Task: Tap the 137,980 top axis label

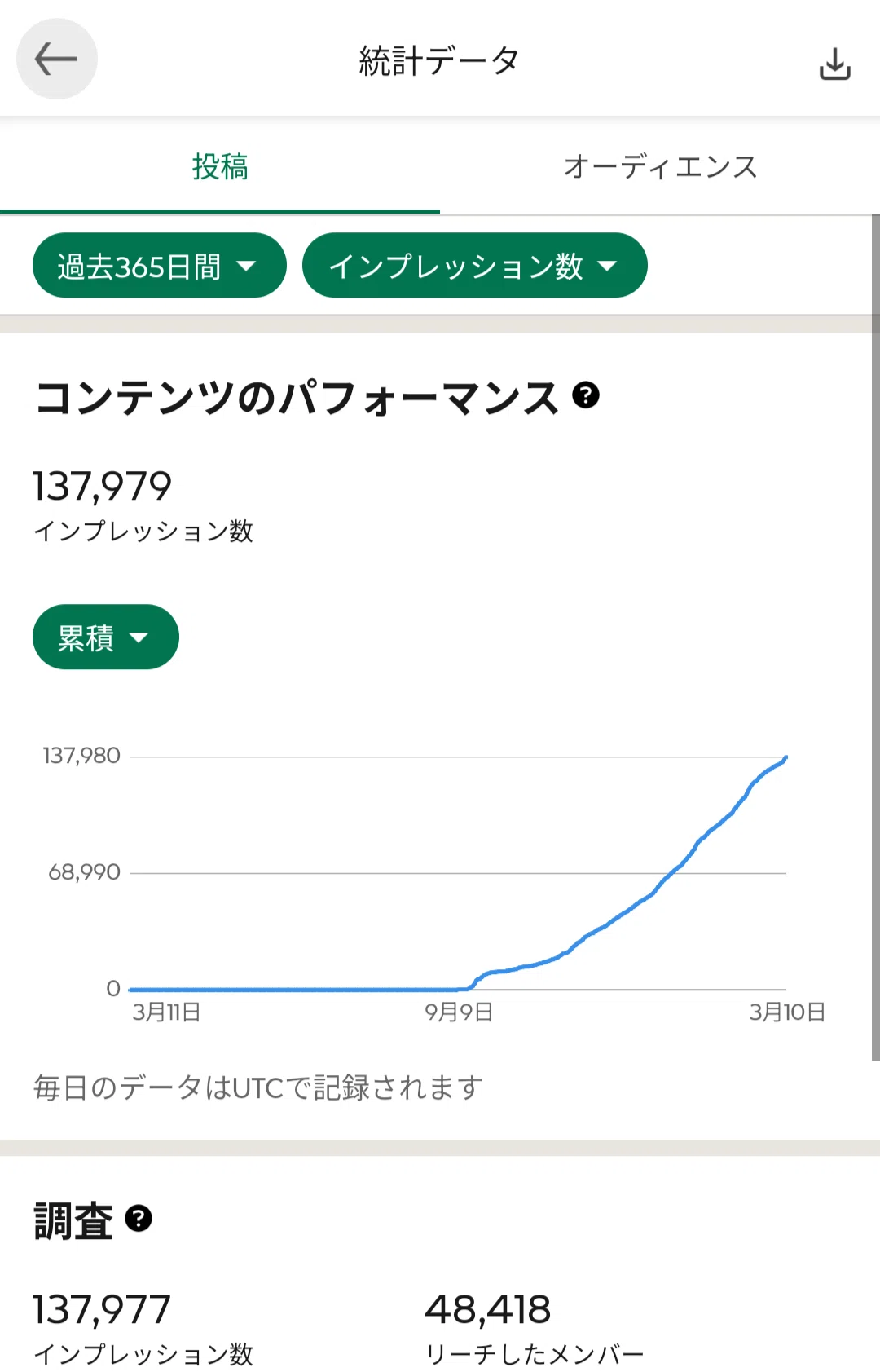Action: click(x=81, y=756)
